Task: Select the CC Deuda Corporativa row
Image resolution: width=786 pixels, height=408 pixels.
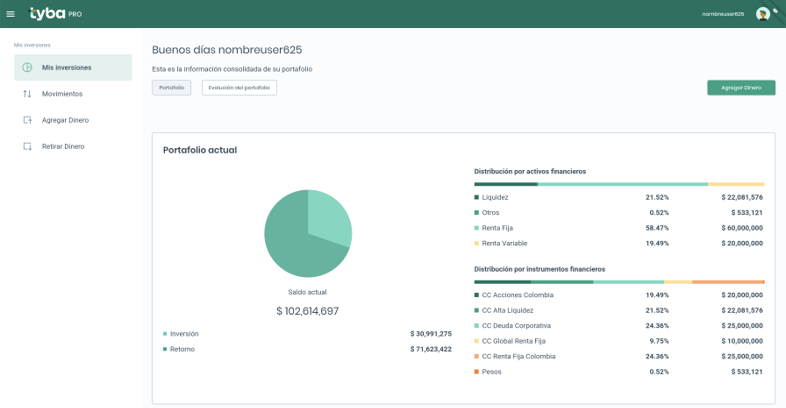Action: (618, 326)
